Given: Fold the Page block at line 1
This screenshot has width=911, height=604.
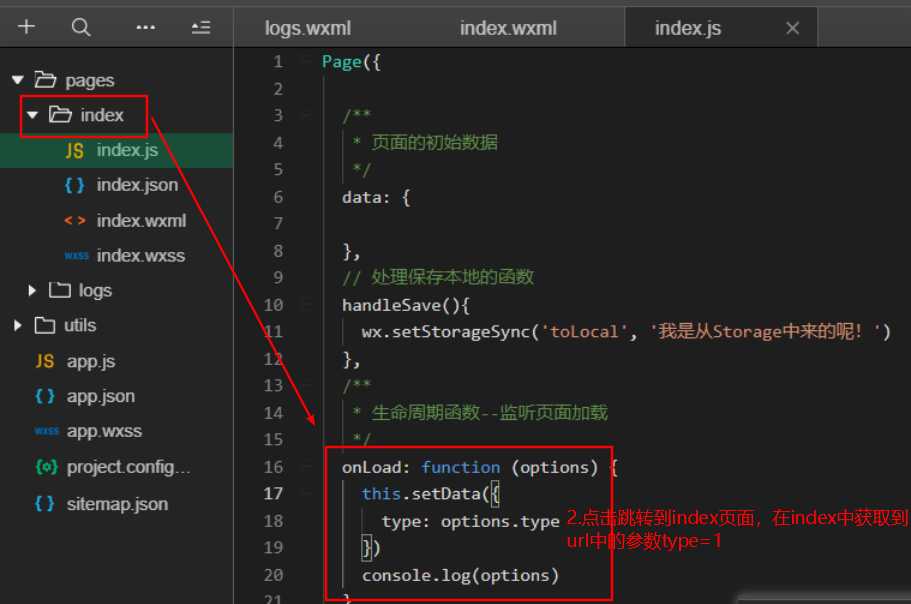Looking at the screenshot, I should click(306, 61).
